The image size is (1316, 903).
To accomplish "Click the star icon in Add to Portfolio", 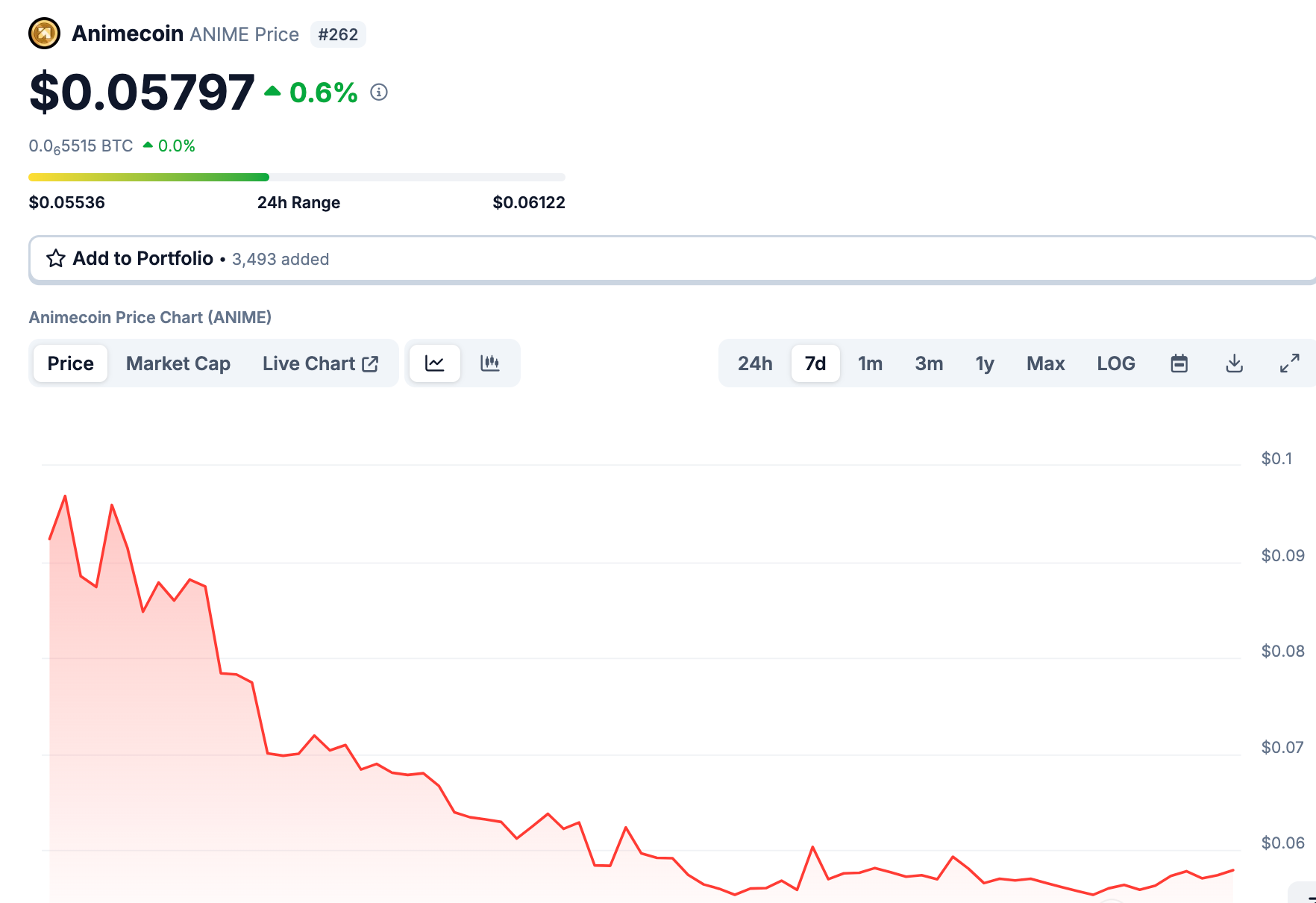I will pos(56,259).
